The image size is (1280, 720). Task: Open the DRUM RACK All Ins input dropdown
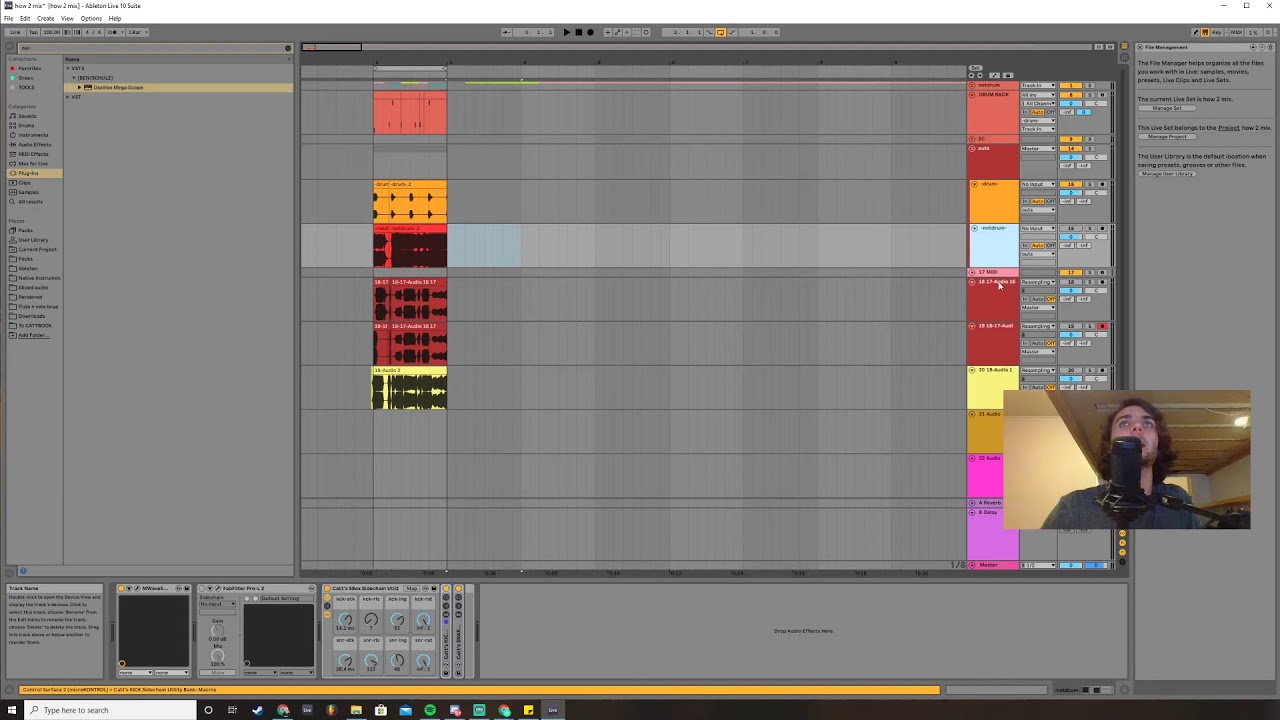click(x=1038, y=95)
